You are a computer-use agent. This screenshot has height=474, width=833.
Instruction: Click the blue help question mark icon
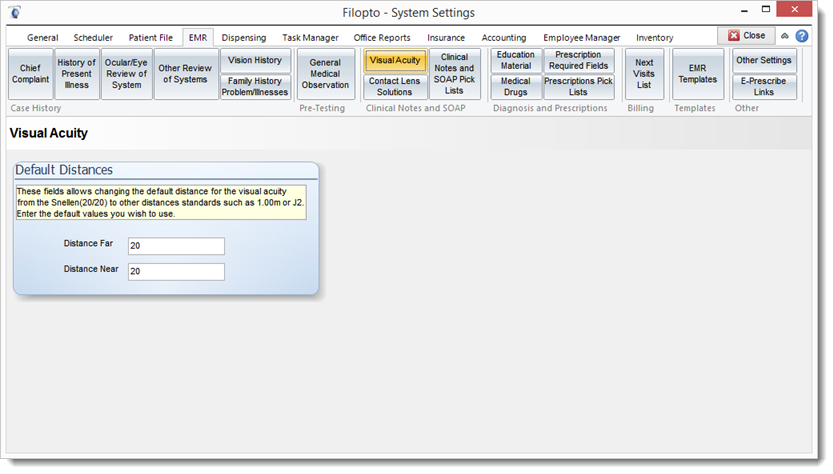pos(802,36)
